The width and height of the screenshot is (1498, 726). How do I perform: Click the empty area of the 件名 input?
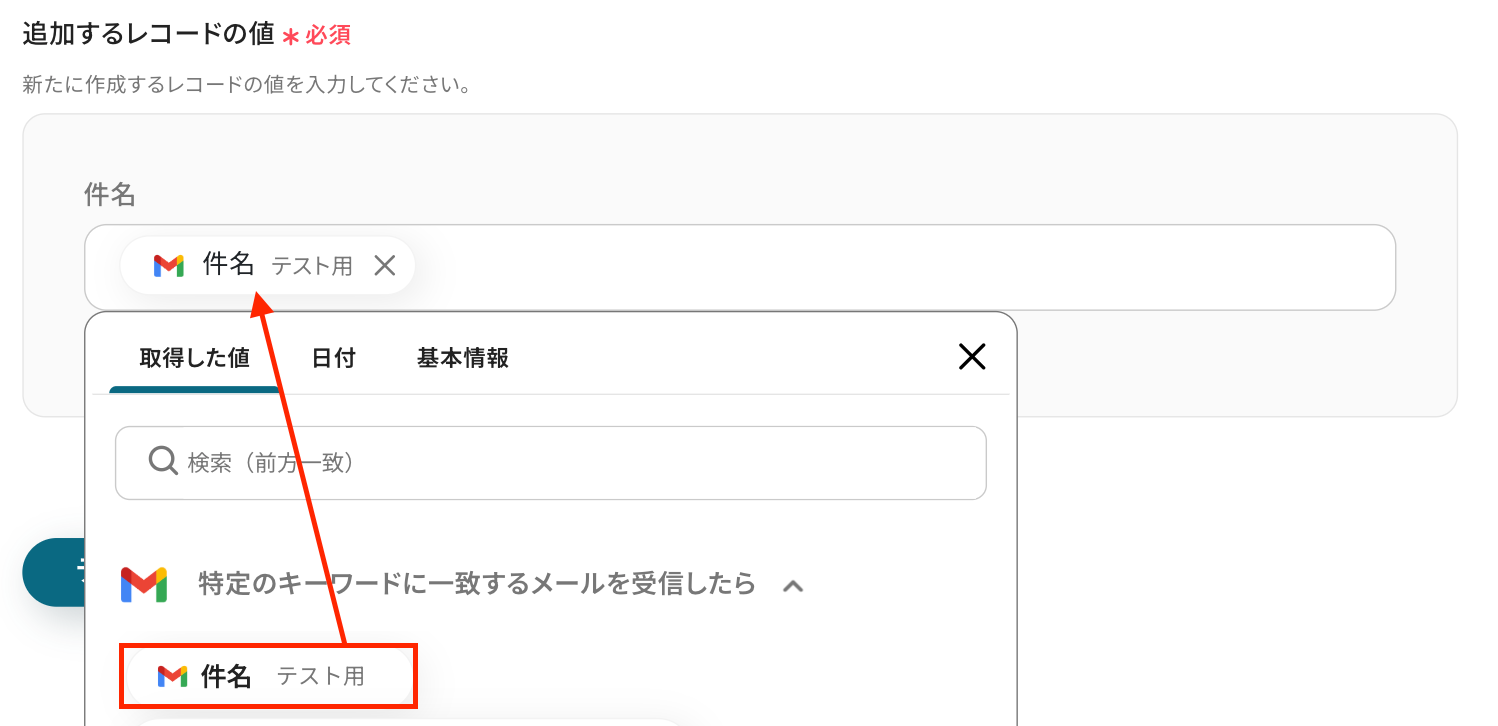point(900,267)
